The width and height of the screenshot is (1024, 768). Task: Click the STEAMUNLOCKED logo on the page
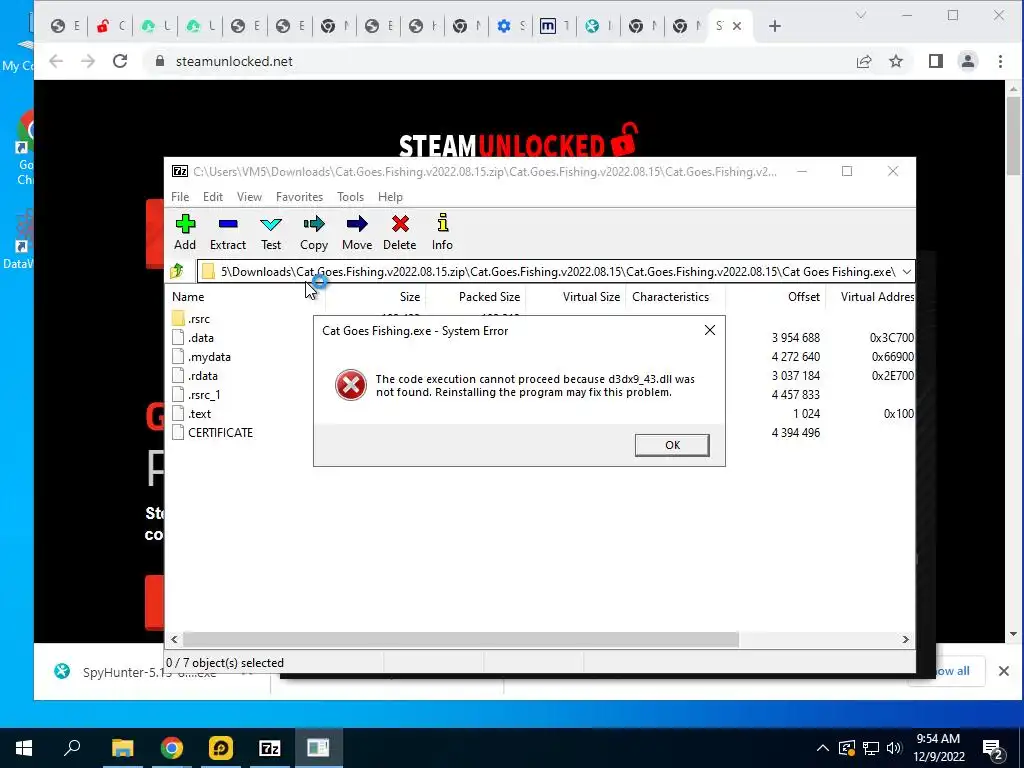(x=518, y=140)
